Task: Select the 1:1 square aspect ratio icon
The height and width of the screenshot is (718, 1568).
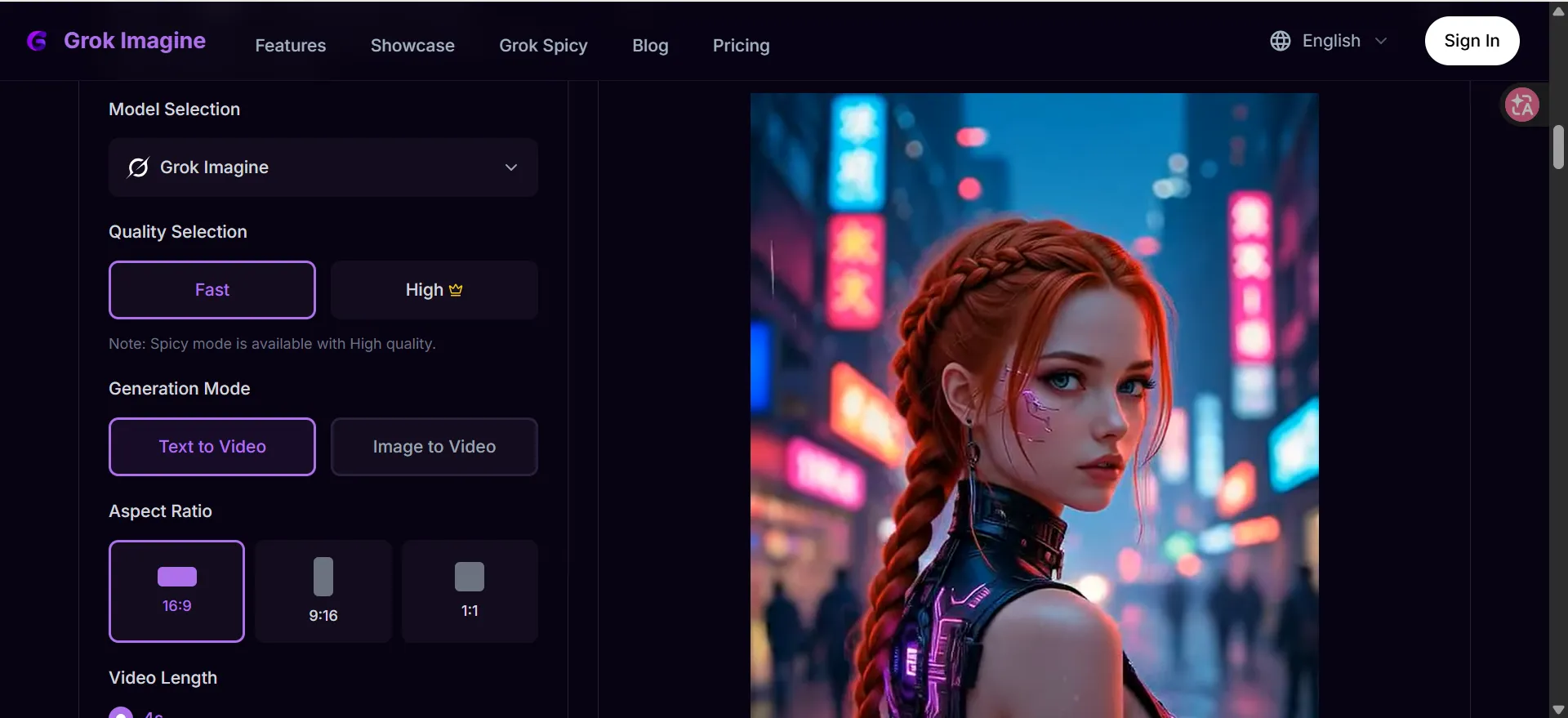Action: coord(470,577)
